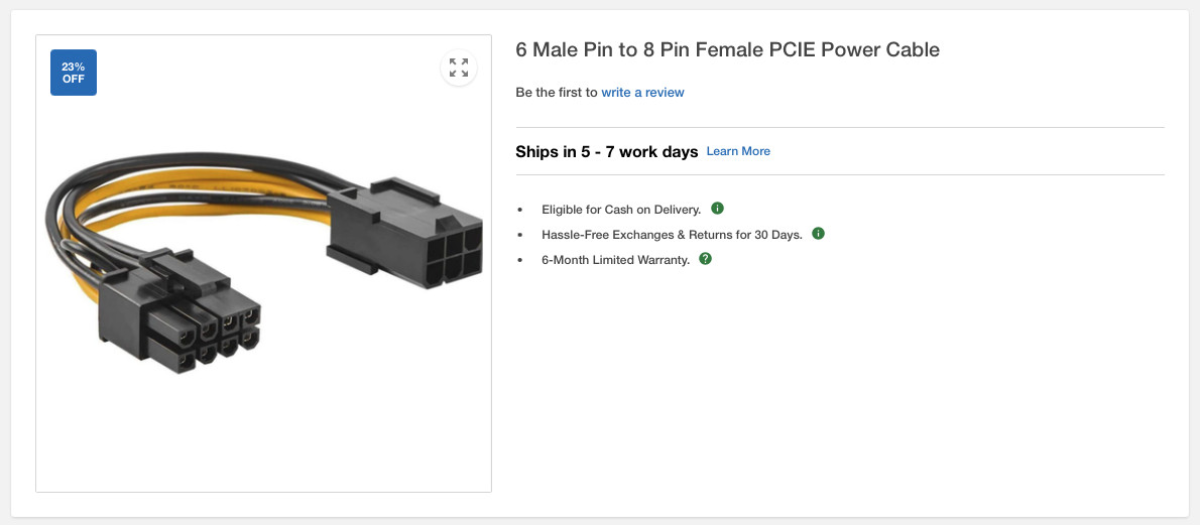Click bullet point beside 6-Month Limited Warranty
The image size is (1200, 525).
520,260
